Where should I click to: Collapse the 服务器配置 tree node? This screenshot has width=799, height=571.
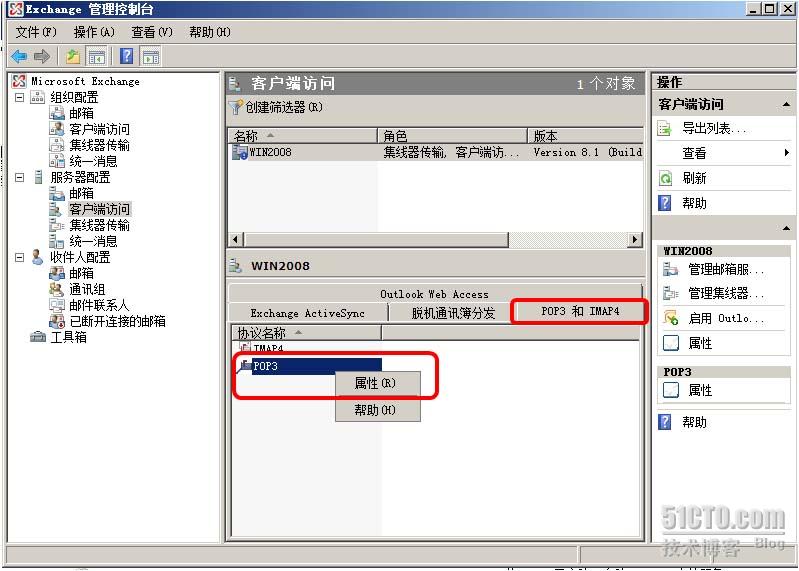coord(19,177)
